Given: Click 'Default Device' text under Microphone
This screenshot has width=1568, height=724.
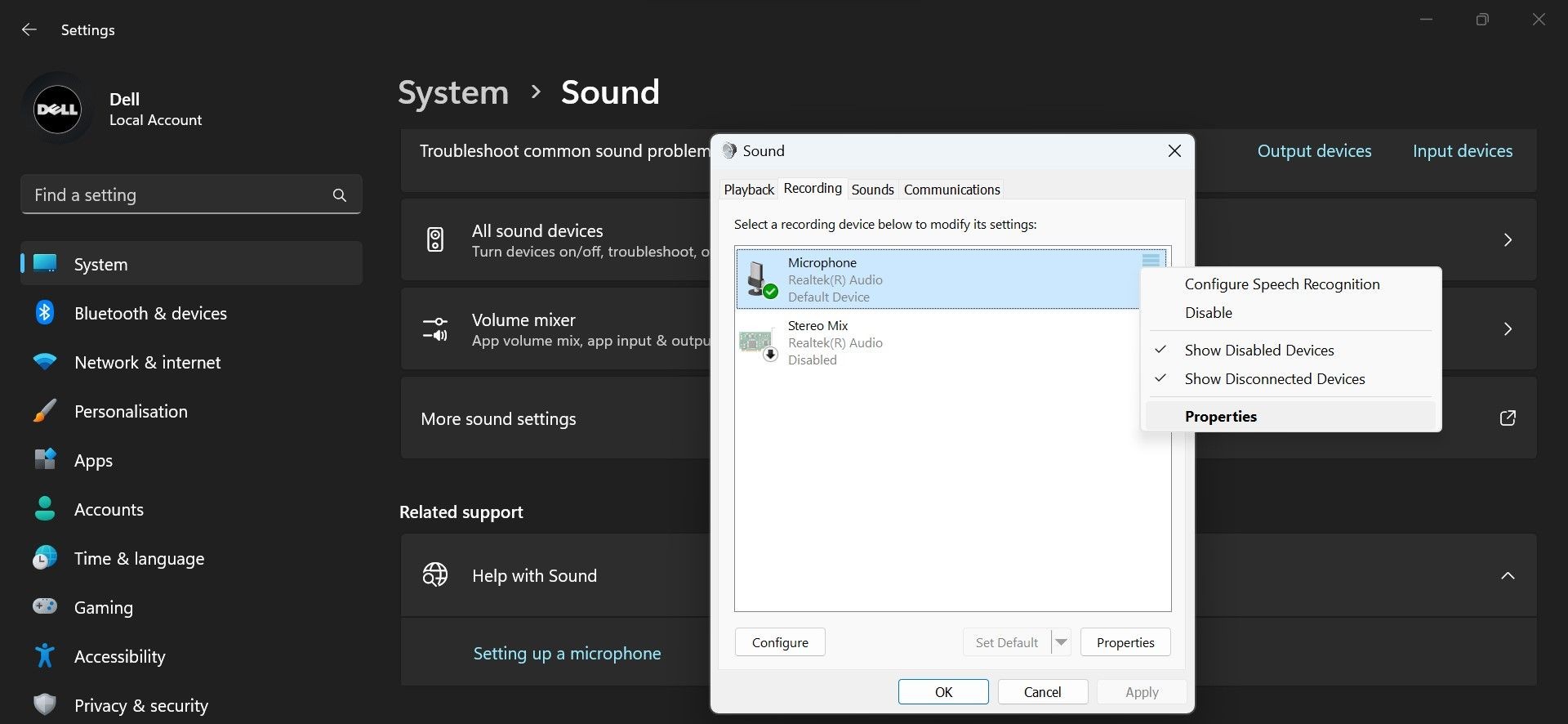Looking at the screenshot, I should (x=828, y=297).
